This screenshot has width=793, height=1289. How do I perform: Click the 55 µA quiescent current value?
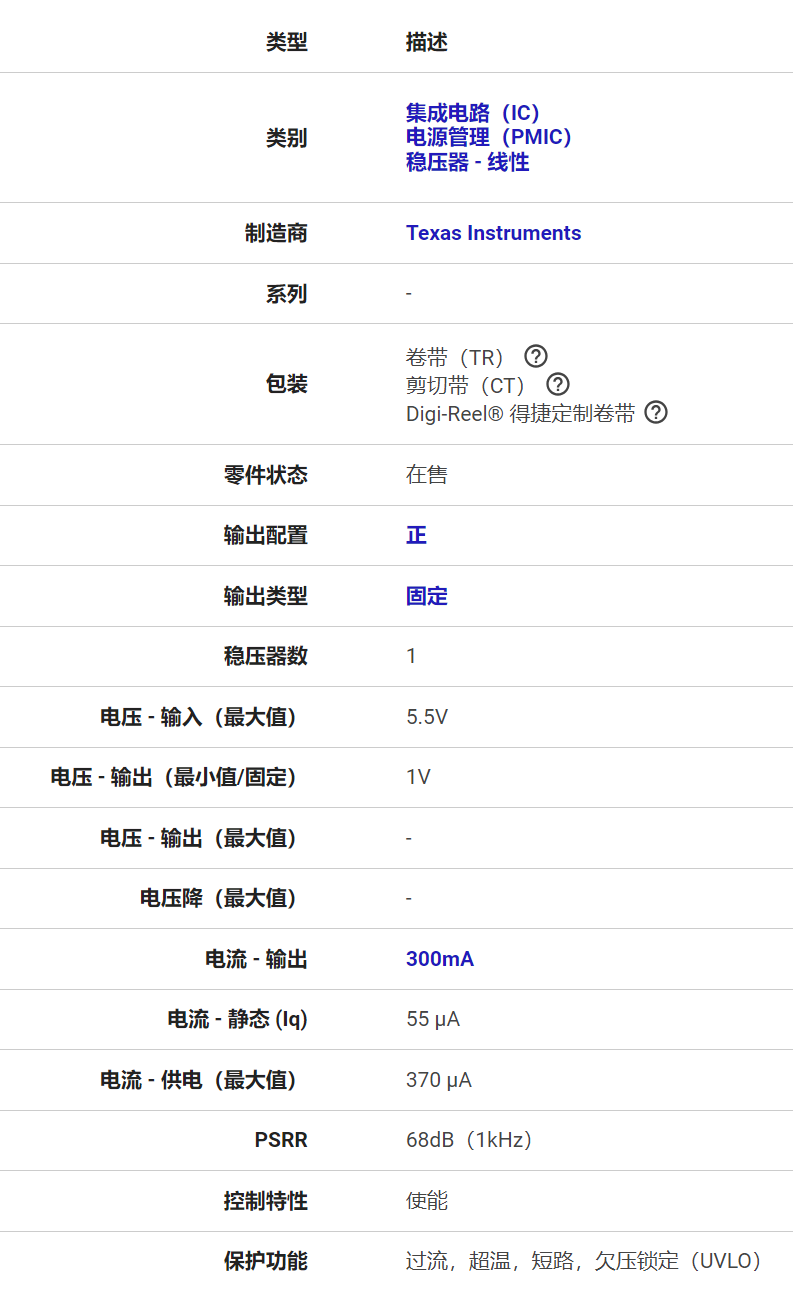pos(432,1019)
